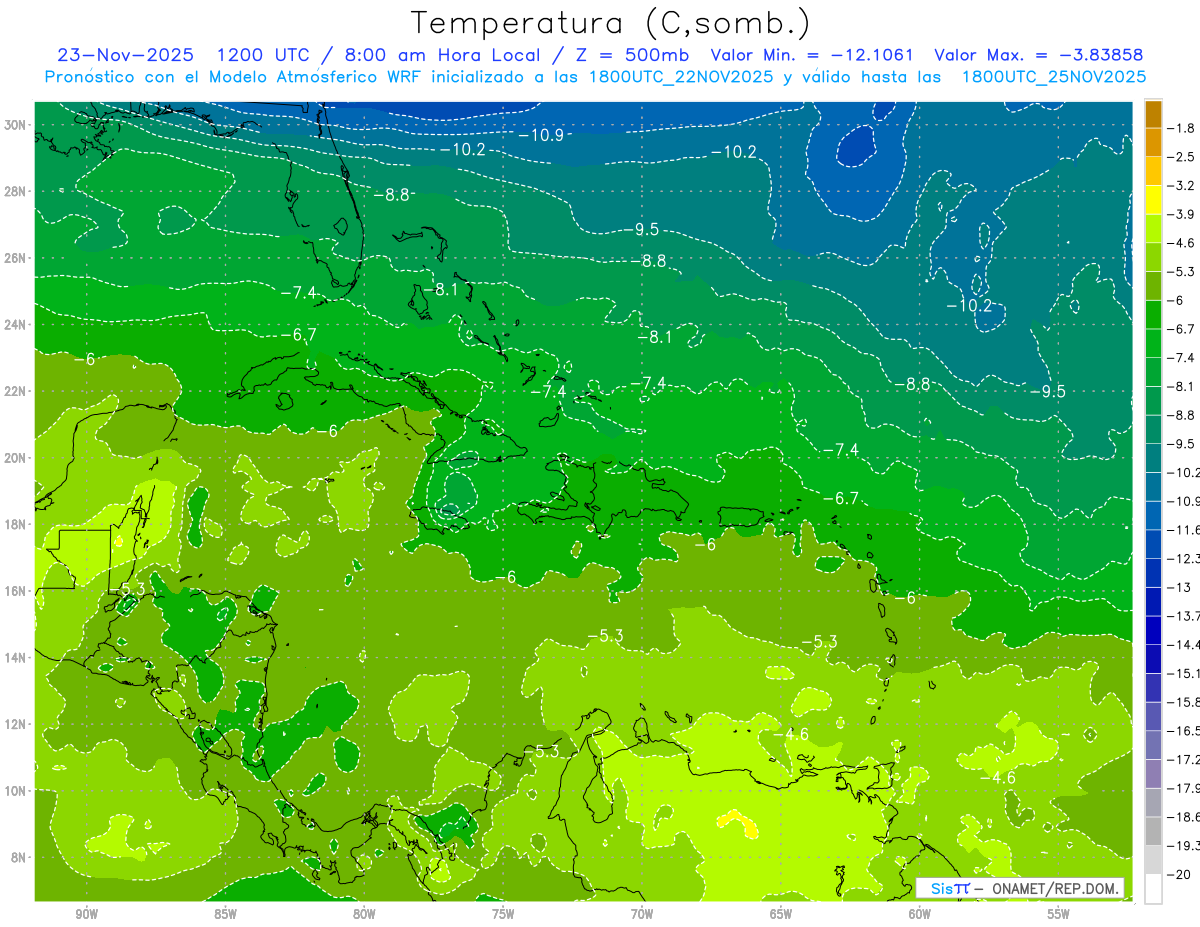Viewport: 1200px width, 927px height.
Task: Click the colorbar label '-2.5'
Action: (1183, 157)
